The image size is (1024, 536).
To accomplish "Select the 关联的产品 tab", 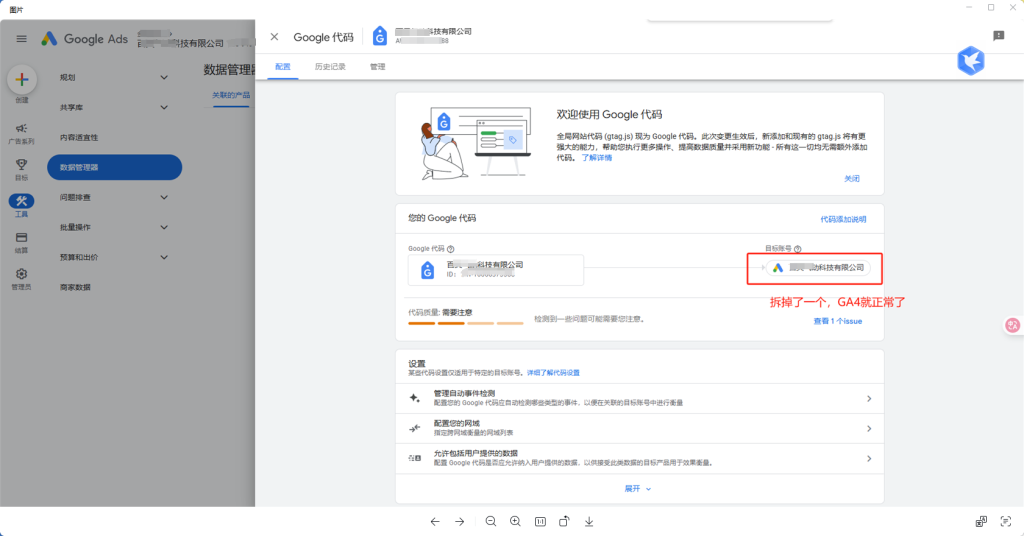I will [231, 95].
